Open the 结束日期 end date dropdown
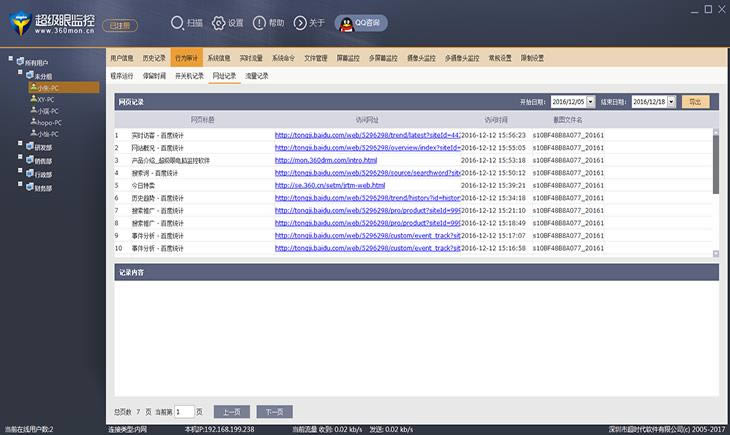 tap(671, 102)
